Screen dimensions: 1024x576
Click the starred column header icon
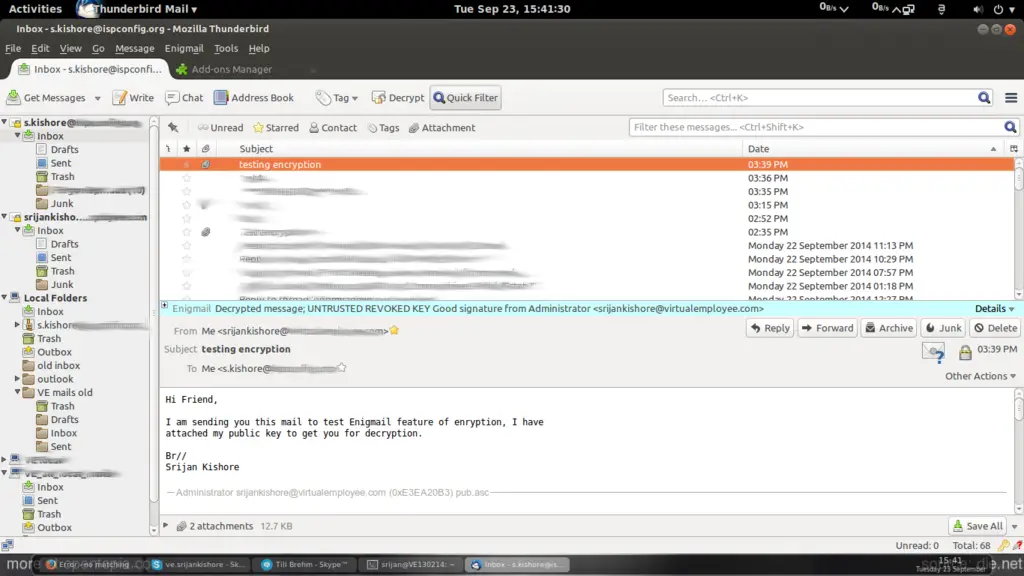(187, 149)
